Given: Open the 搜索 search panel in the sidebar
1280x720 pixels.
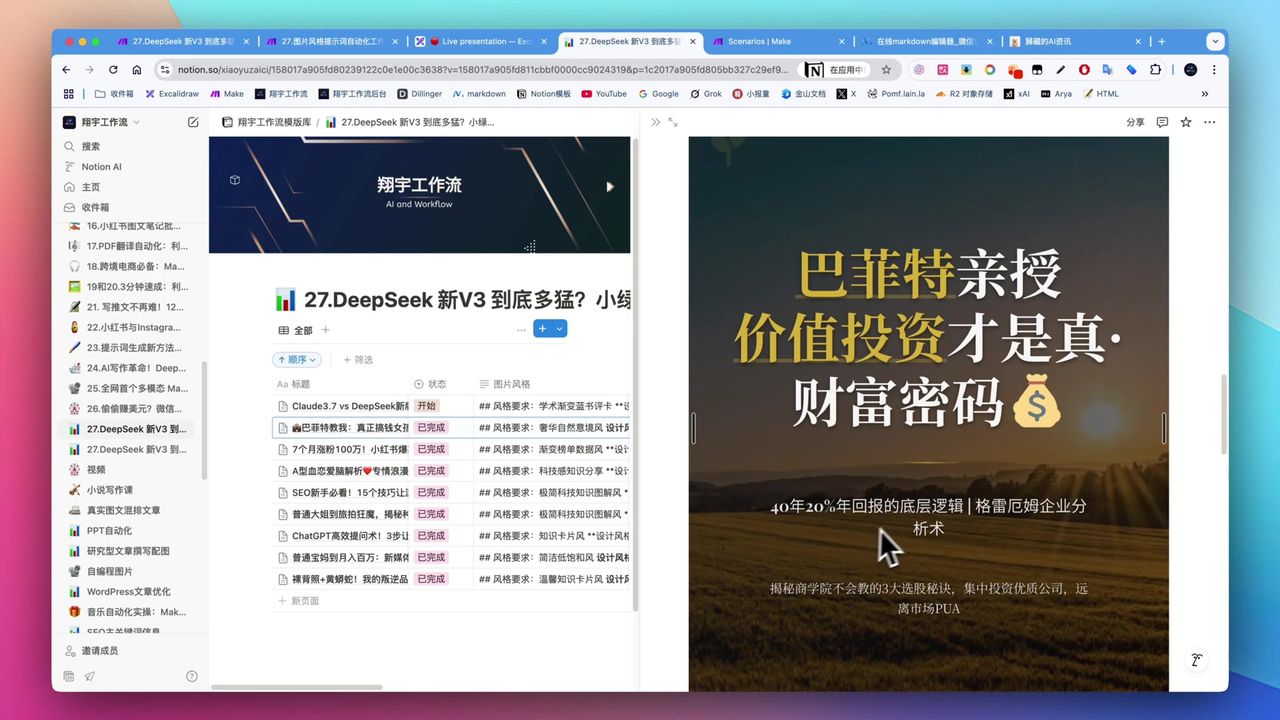Looking at the screenshot, I should [88, 146].
